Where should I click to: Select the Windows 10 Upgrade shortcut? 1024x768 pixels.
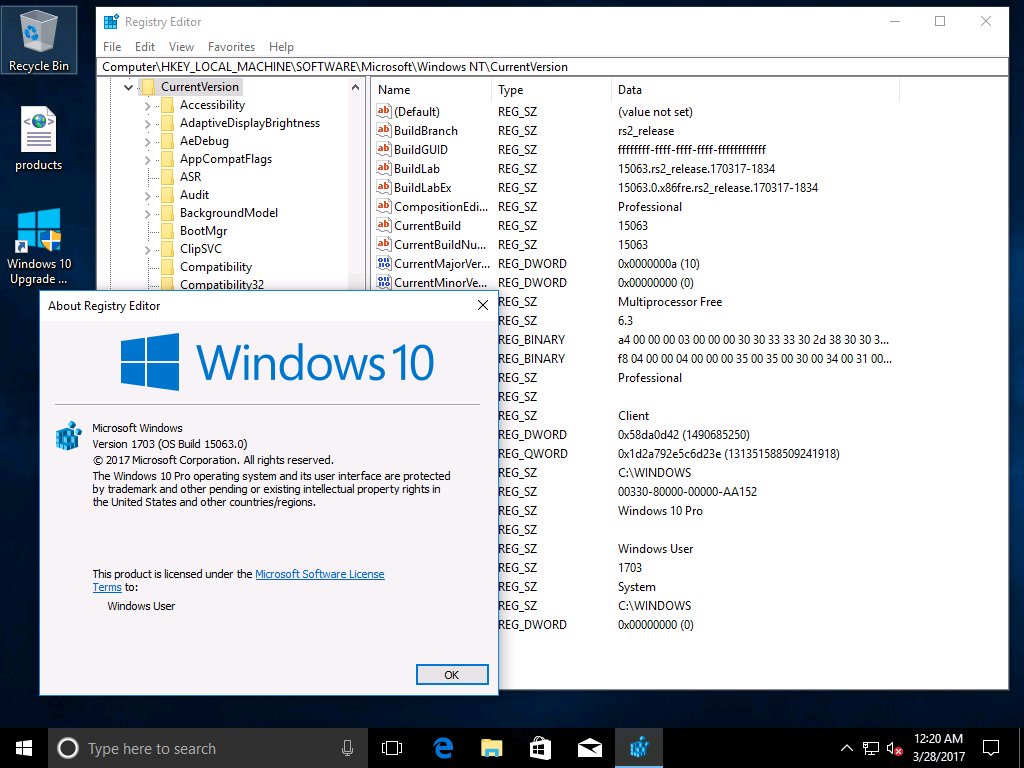[x=39, y=247]
